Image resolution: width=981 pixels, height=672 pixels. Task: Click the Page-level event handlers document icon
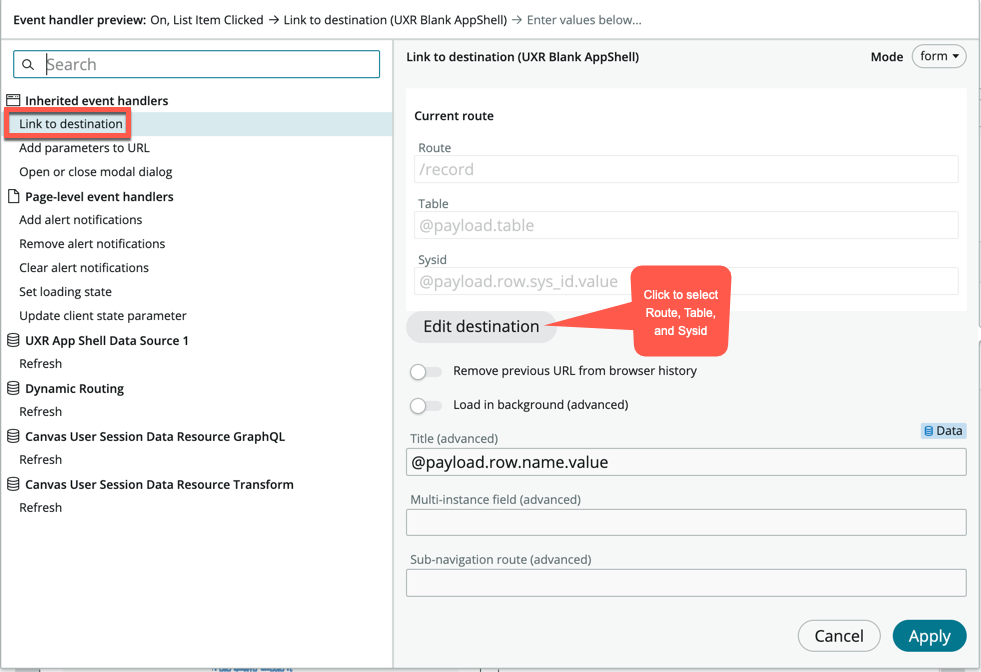(14, 196)
